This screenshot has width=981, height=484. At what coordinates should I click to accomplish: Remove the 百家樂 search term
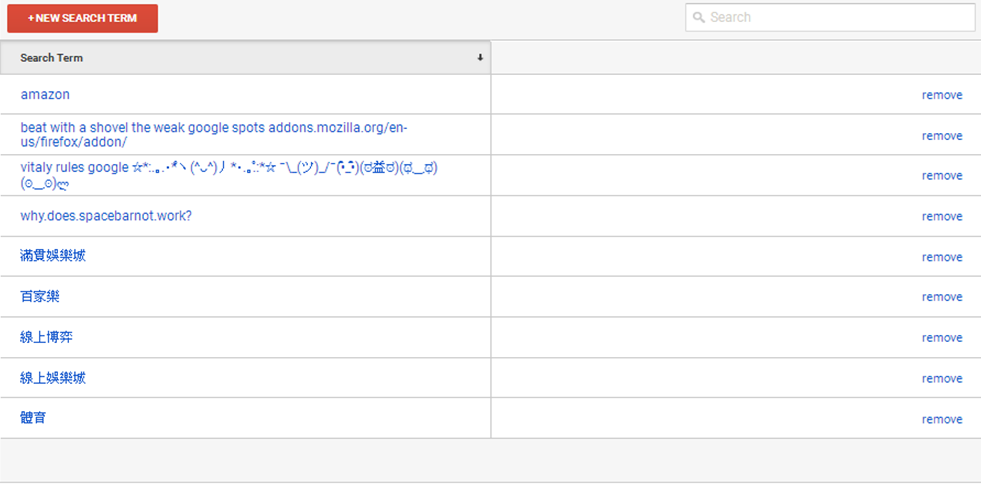point(942,297)
